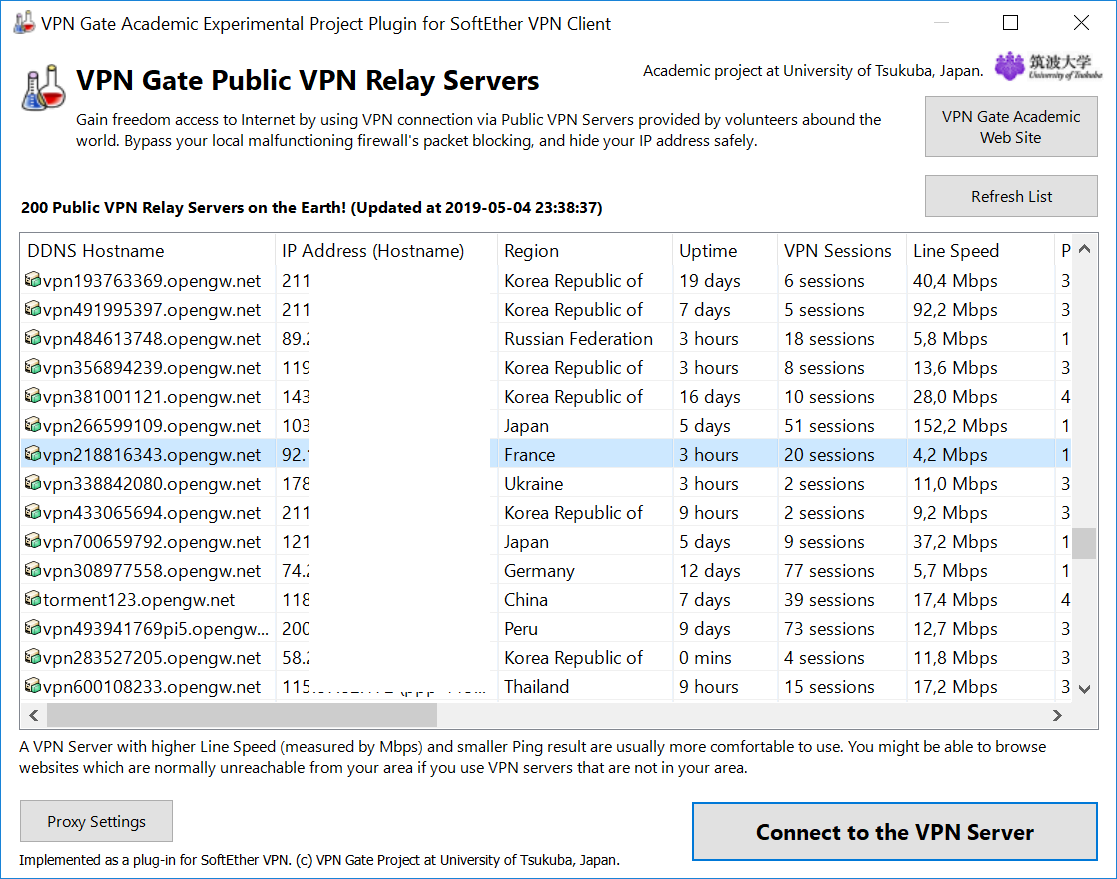Click the server icon for vpn700659792.opengw.net
This screenshot has width=1117, height=879.
(x=33, y=541)
